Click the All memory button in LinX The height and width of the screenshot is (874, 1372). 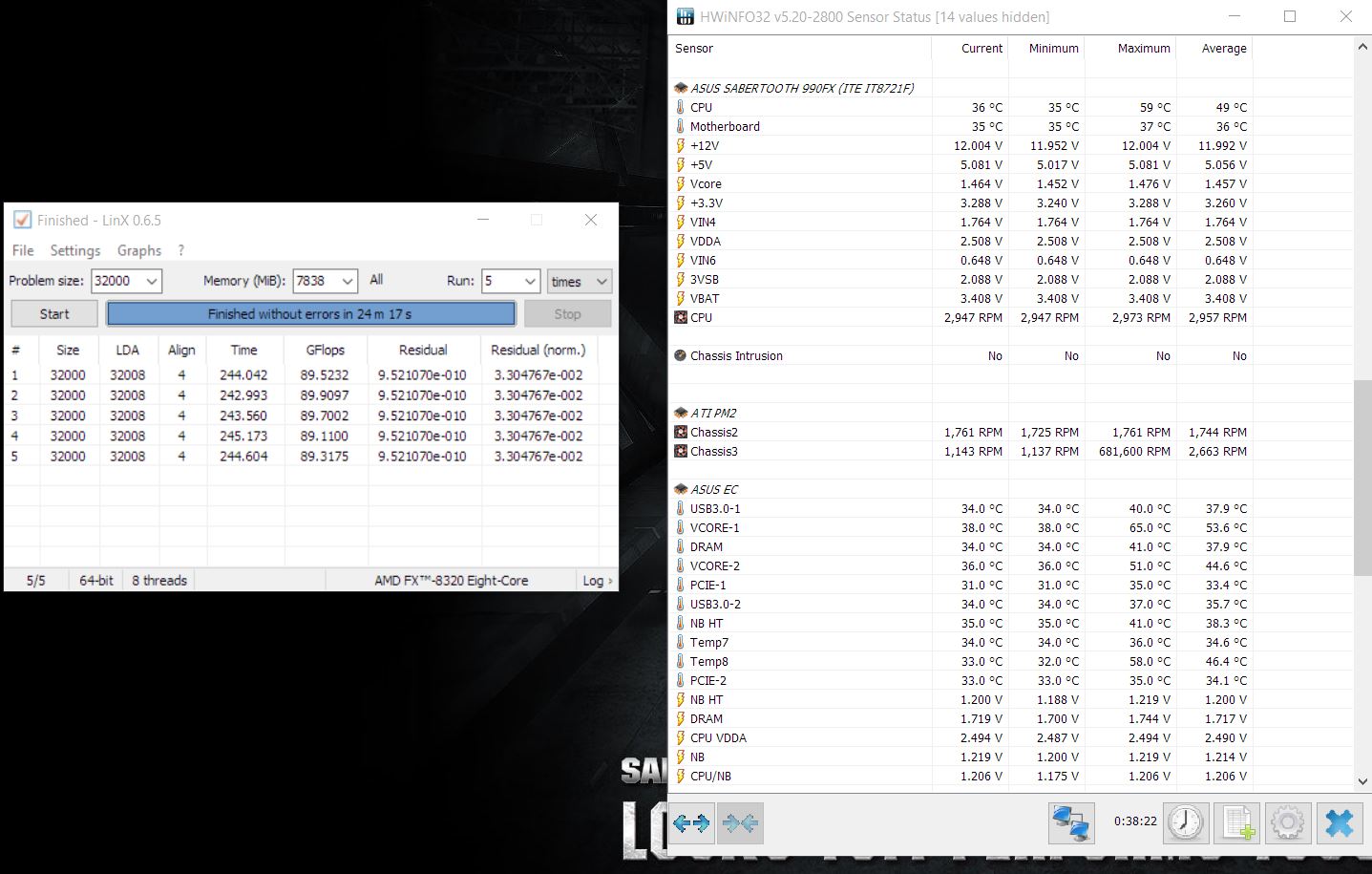point(376,280)
